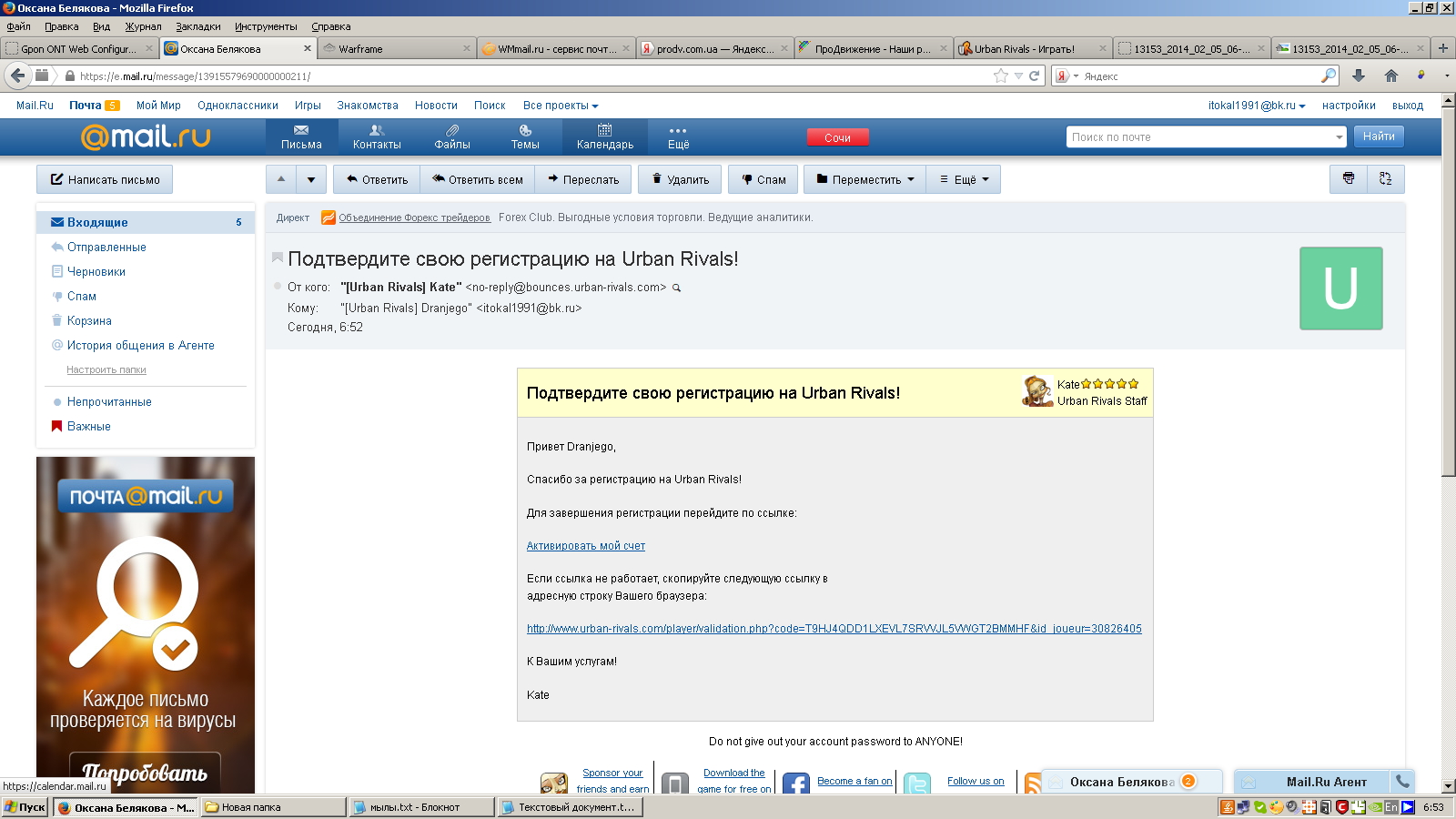Expand Все проекты dropdown

[561, 106]
